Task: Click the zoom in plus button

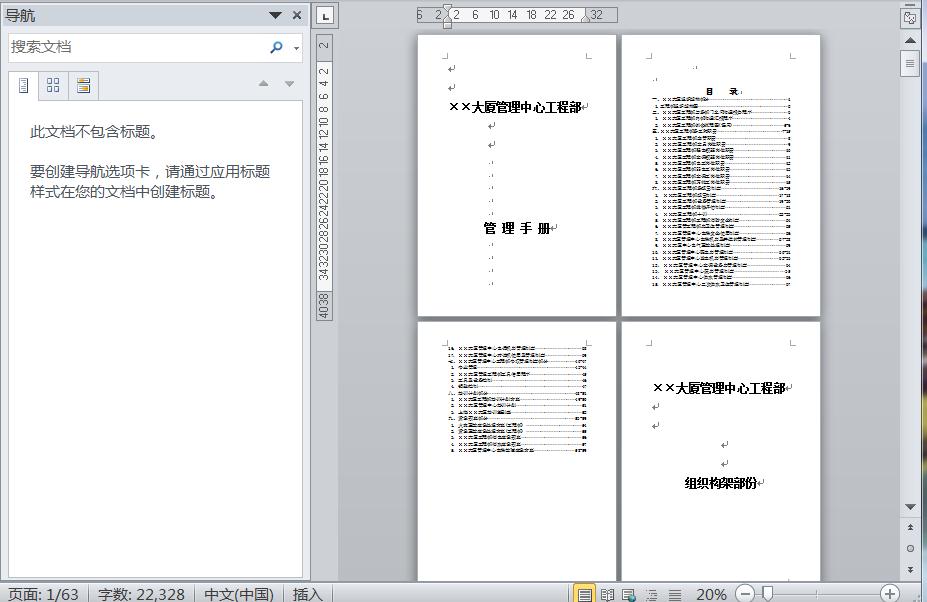Action: click(x=890, y=594)
